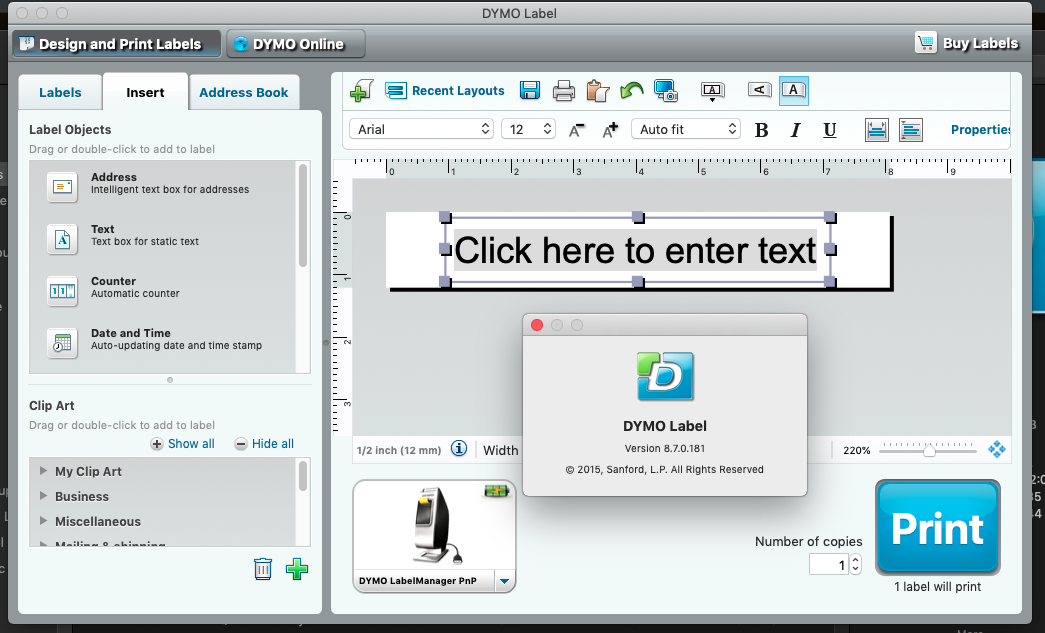Click the Text object icon
This screenshot has height=633, width=1045.
pos(63,239)
